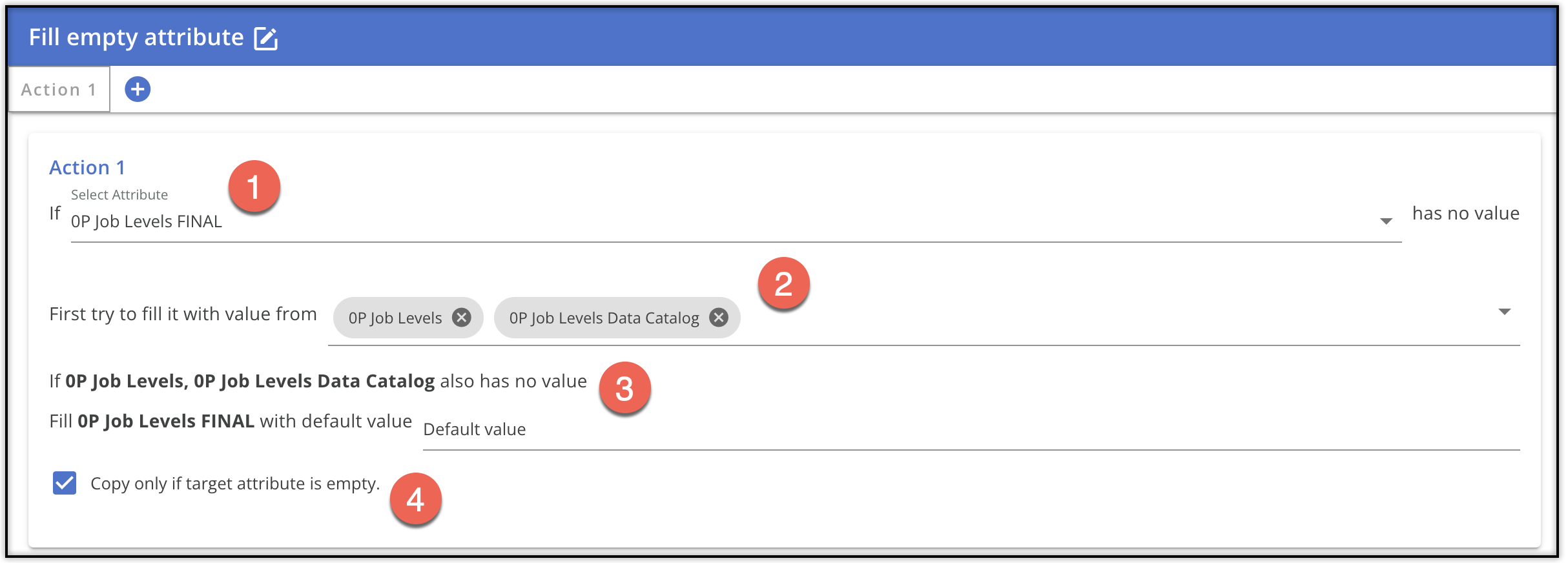1568x563 pixels.
Task: Switch to the Action 1 tab
Action: pyautogui.click(x=58, y=89)
